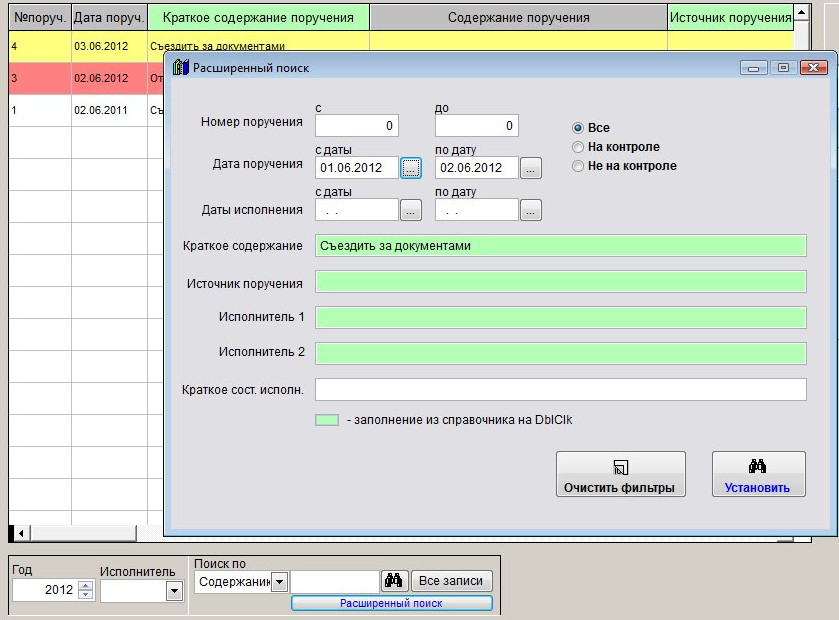Close the Расширенный поиск dialog

pos(813,68)
